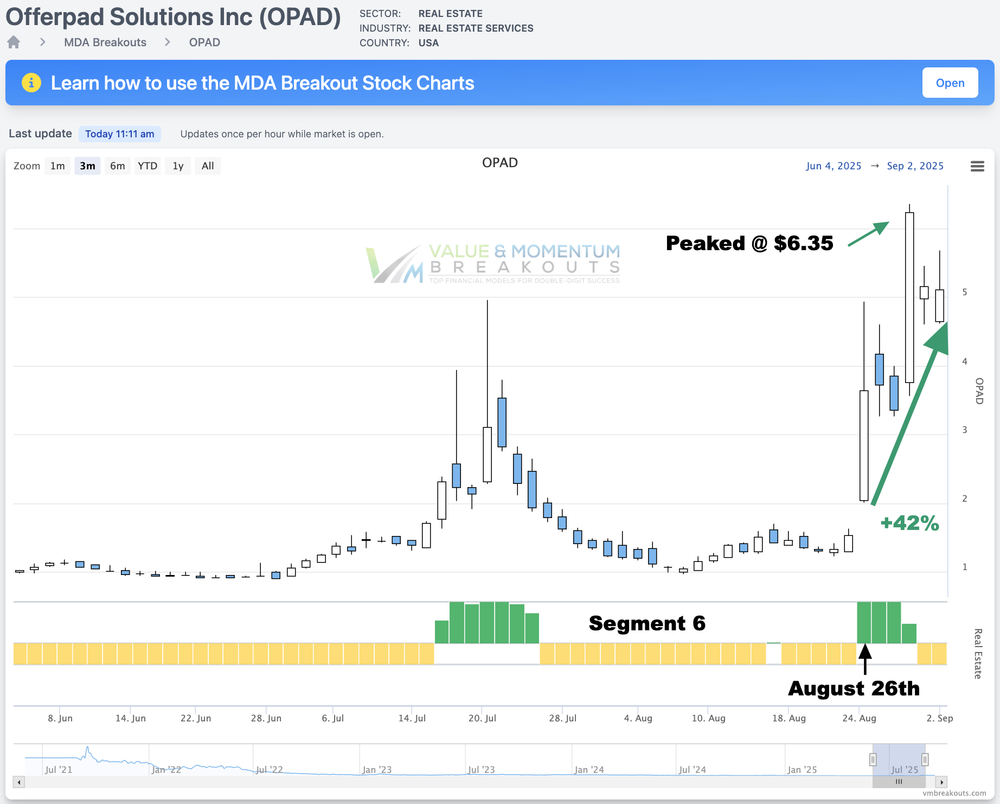Select the 3m zoom range

(88, 166)
